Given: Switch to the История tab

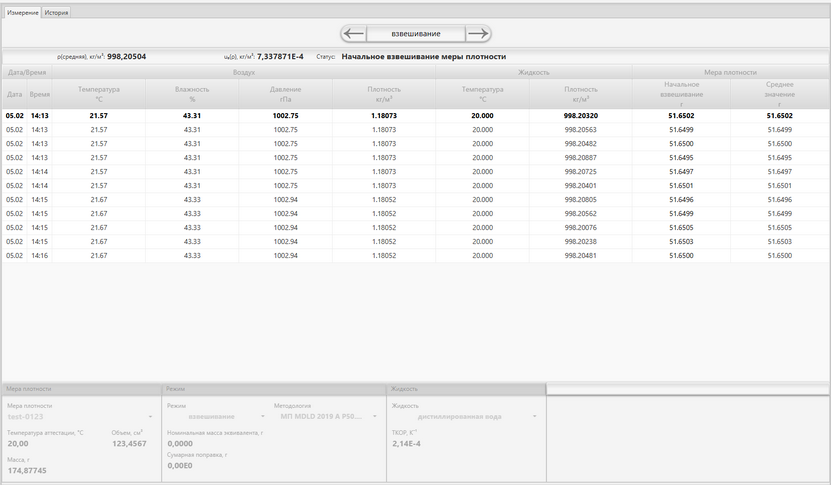Looking at the screenshot, I should [x=56, y=12].
